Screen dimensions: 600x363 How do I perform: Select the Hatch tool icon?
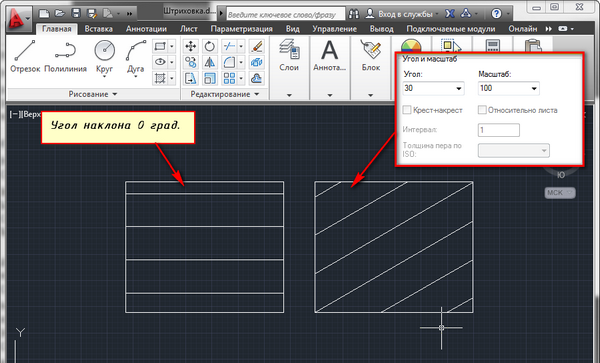(x=160, y=78)
